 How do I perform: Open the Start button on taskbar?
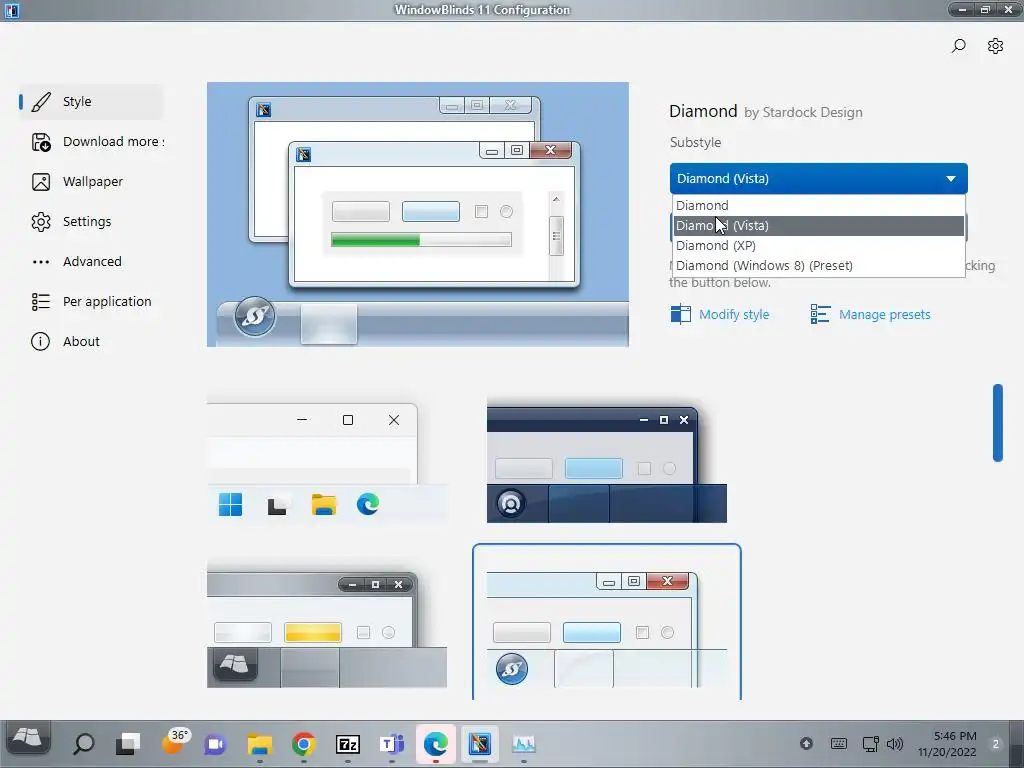point(27,739)
